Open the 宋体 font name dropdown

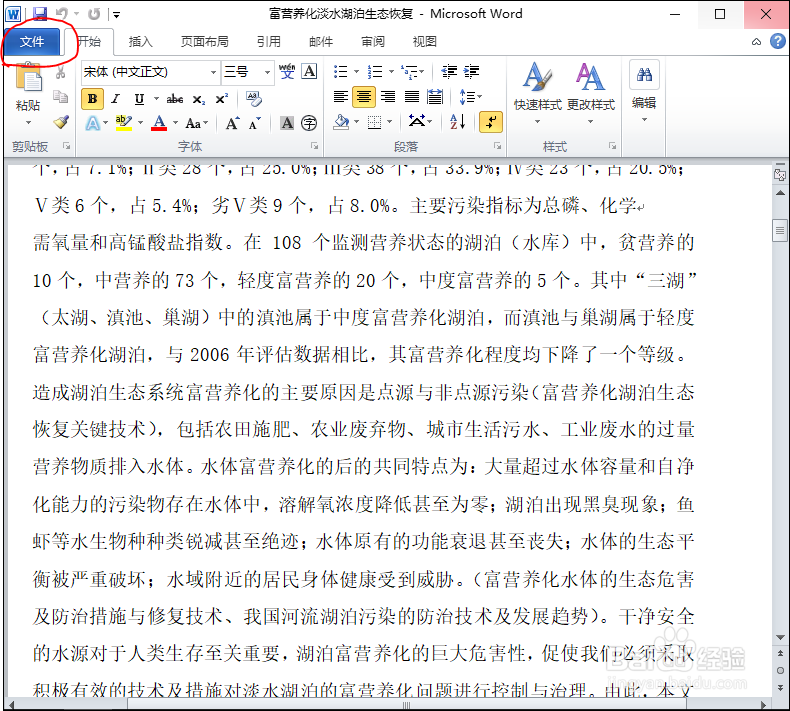[214, 73]
